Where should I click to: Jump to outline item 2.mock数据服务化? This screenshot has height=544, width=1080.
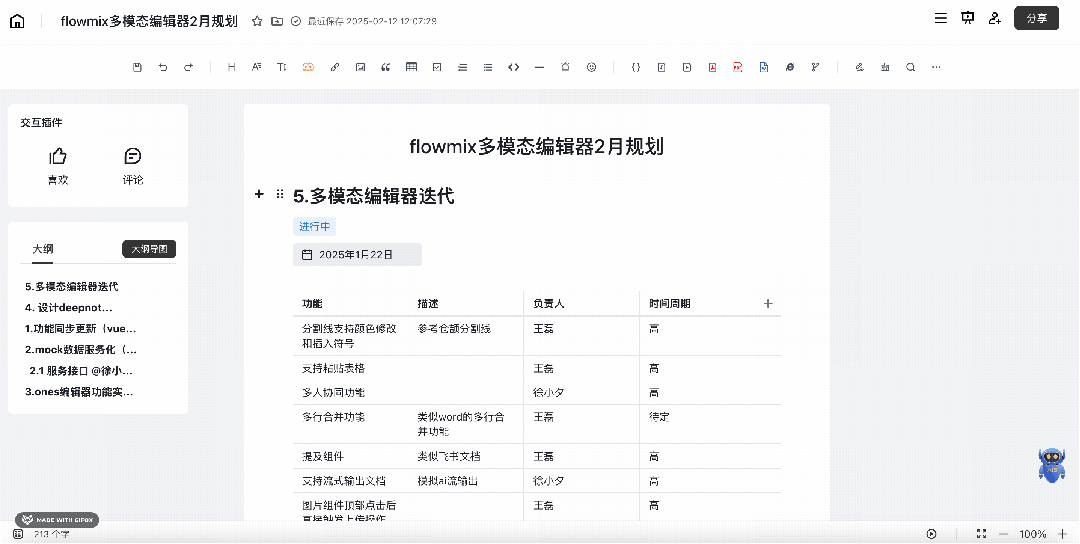[x=81, y=349]
